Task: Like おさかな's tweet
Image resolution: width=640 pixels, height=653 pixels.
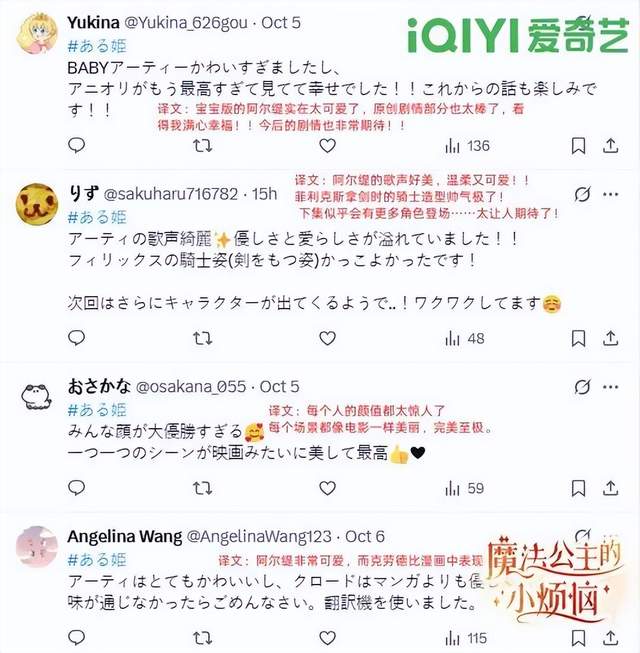Action: [x=327, y=488]
